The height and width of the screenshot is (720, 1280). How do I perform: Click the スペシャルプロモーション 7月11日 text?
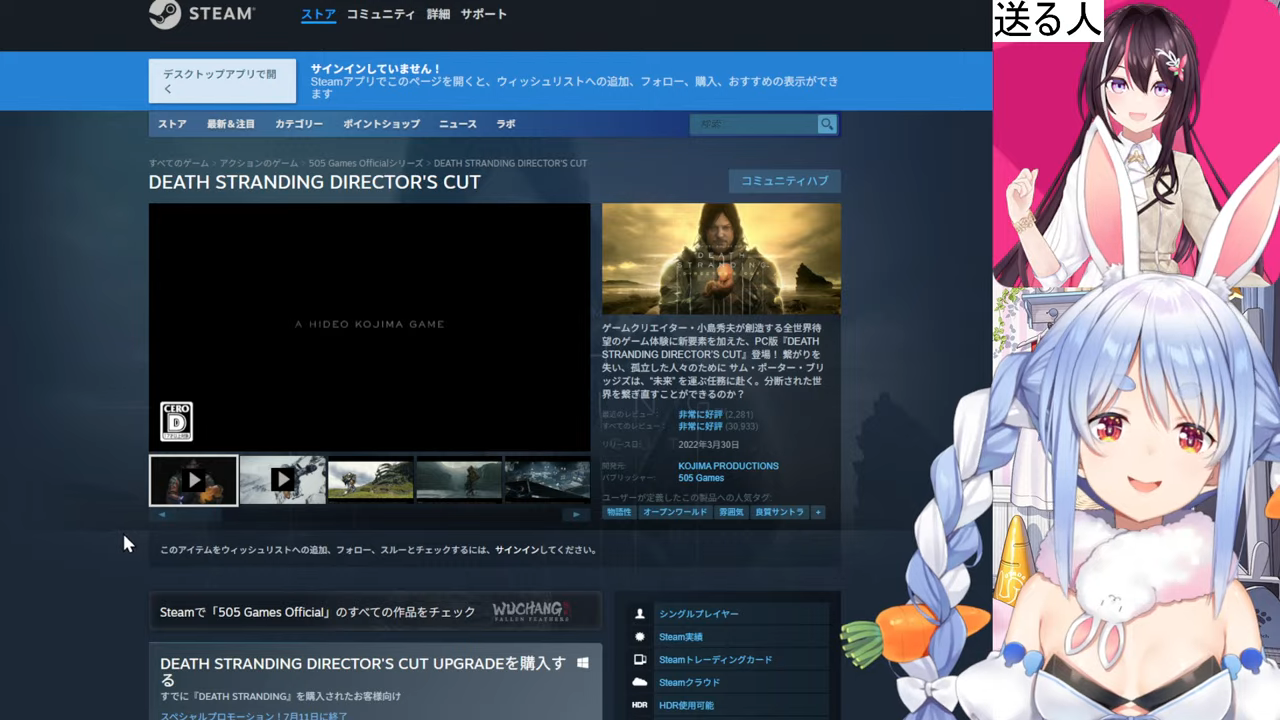point(254,715)
